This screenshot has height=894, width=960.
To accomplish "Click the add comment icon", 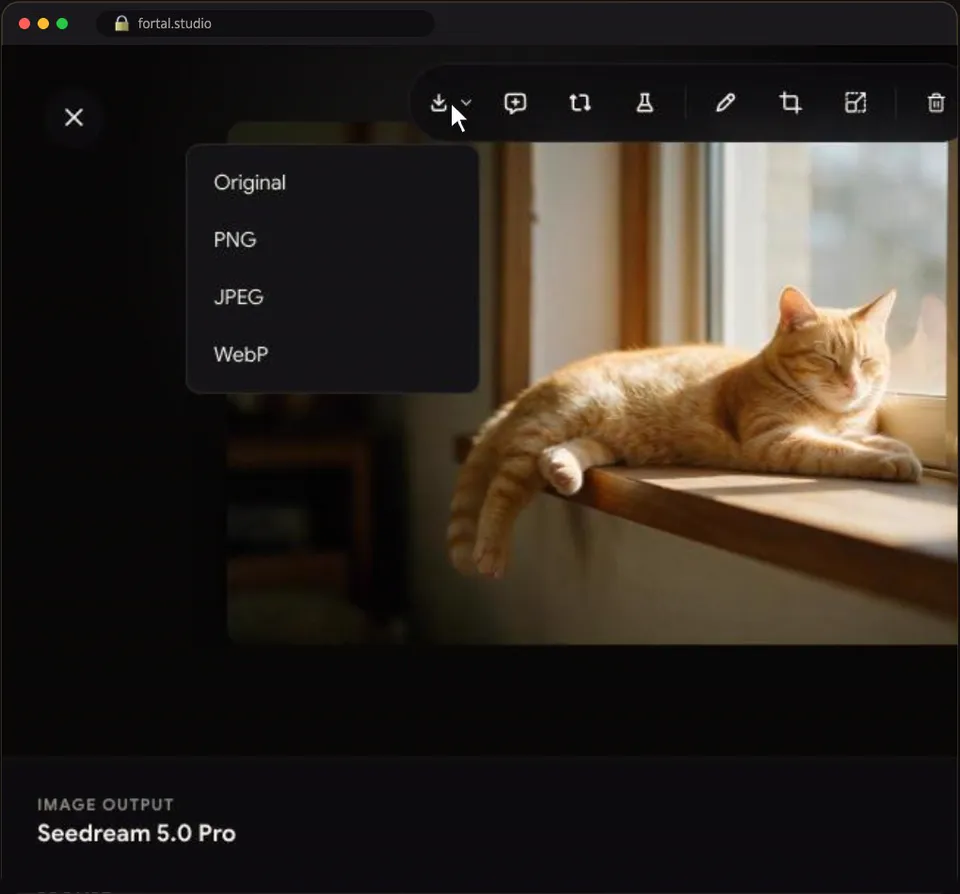I will [x=515, y=103].
